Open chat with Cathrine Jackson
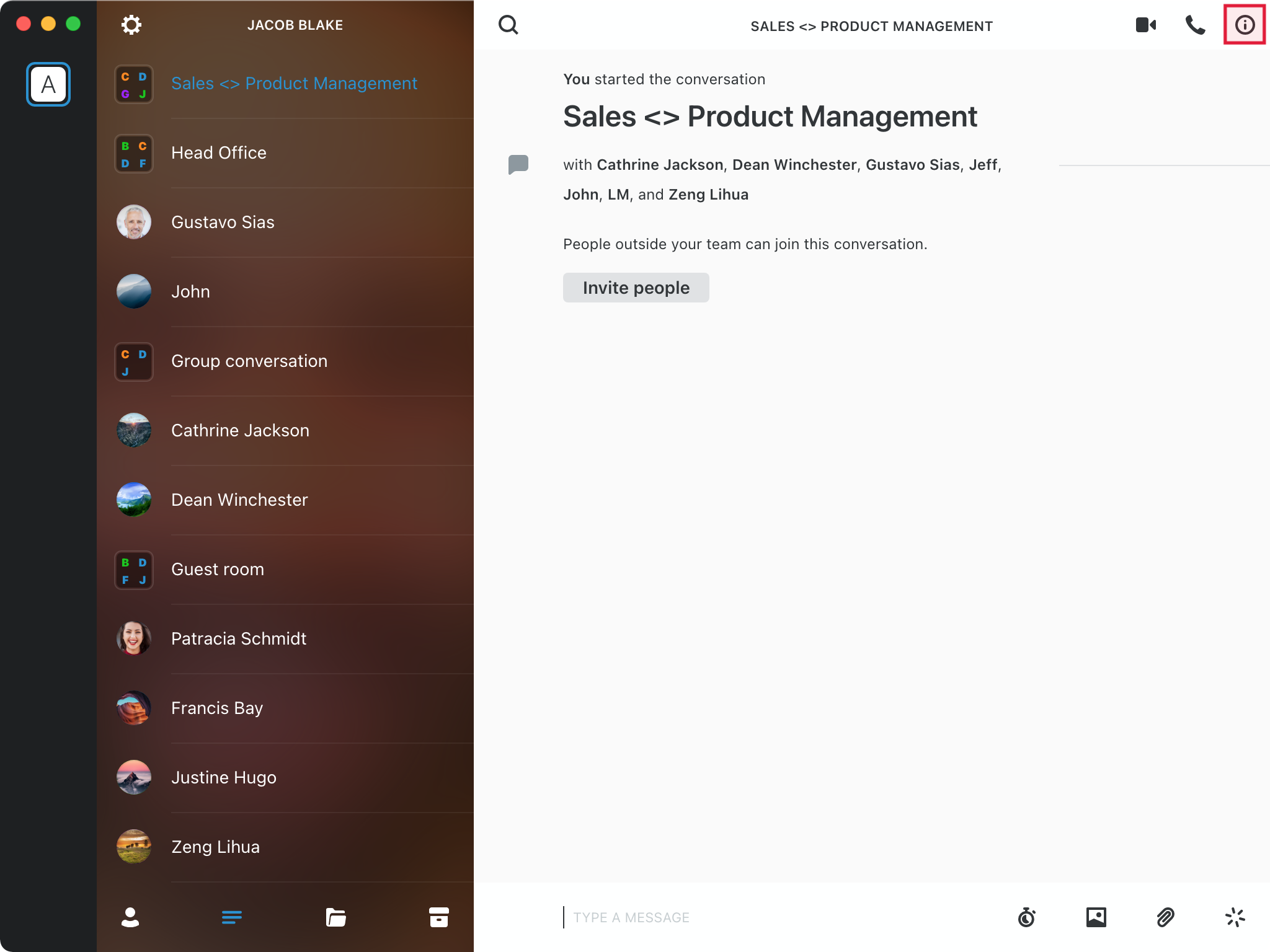1270x952 pixels. tap(285, 431)
